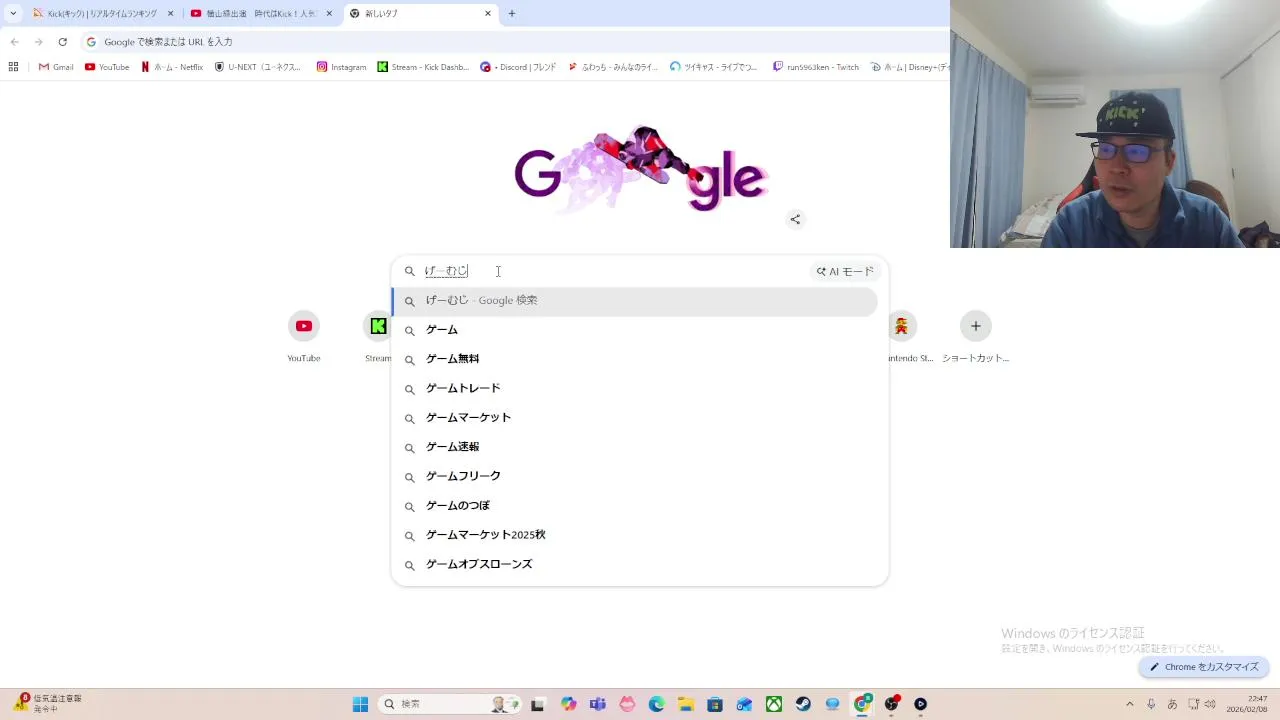Screen dimensions: 1280x720
Task: Open Outlook from the taskbar
Action: (744, 704)
